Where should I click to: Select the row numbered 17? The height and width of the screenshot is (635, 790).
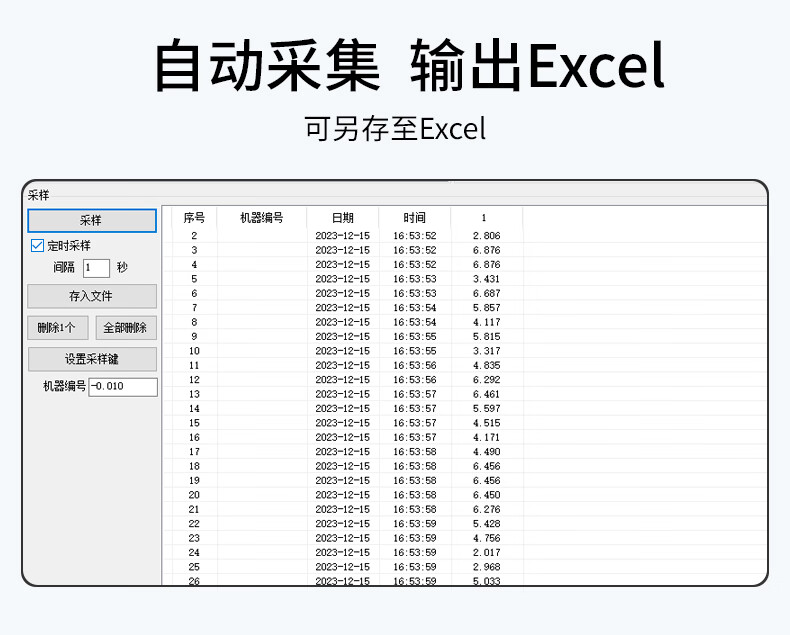194,452
